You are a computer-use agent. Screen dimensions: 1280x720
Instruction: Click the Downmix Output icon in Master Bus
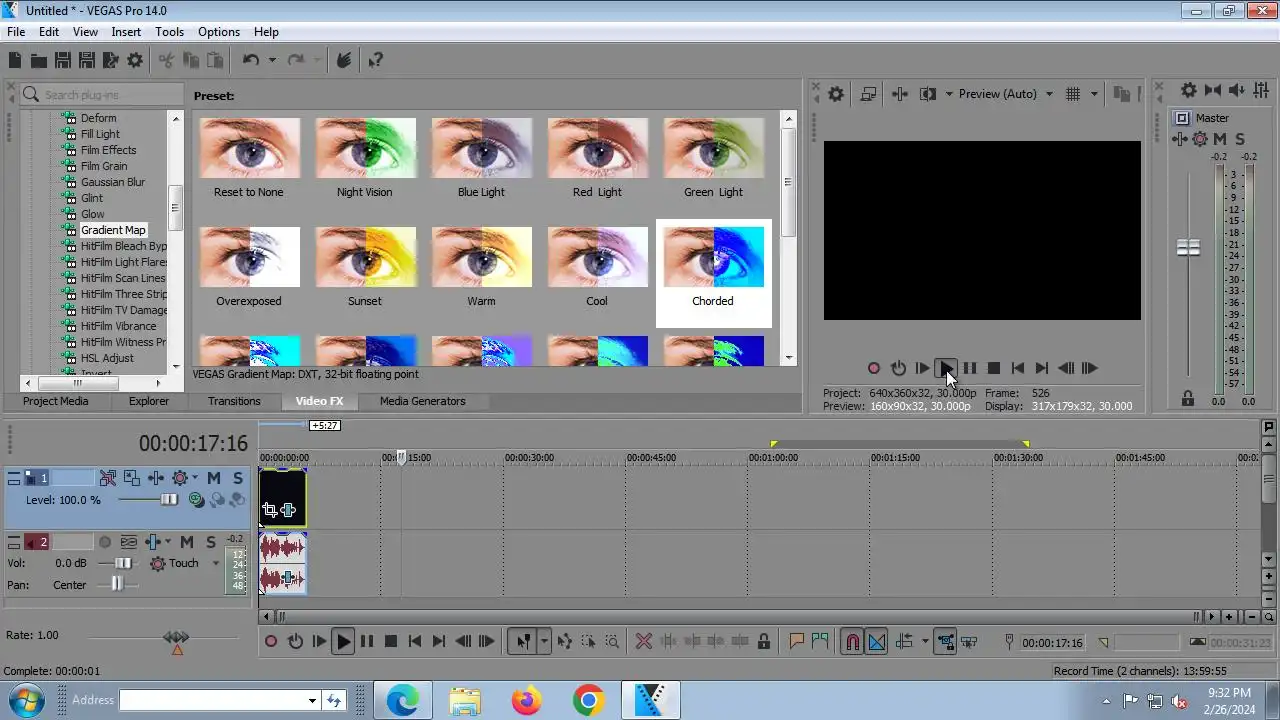1213,90
